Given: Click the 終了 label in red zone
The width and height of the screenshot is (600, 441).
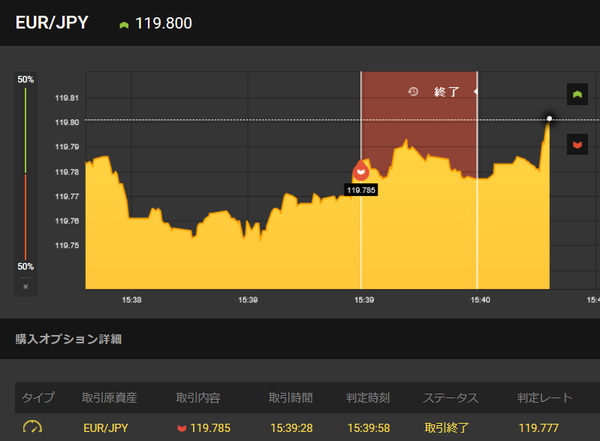Looking at the screenshot, I should tap(447, 92).
